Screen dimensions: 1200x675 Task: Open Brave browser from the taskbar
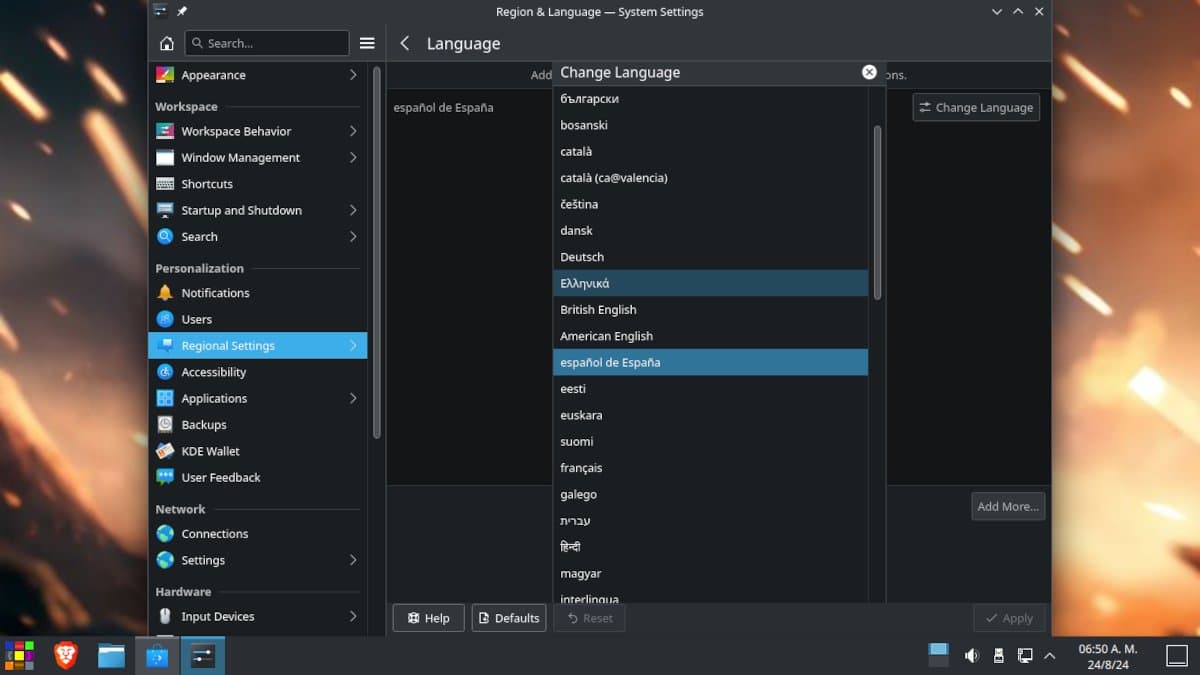tap(66, 655)
